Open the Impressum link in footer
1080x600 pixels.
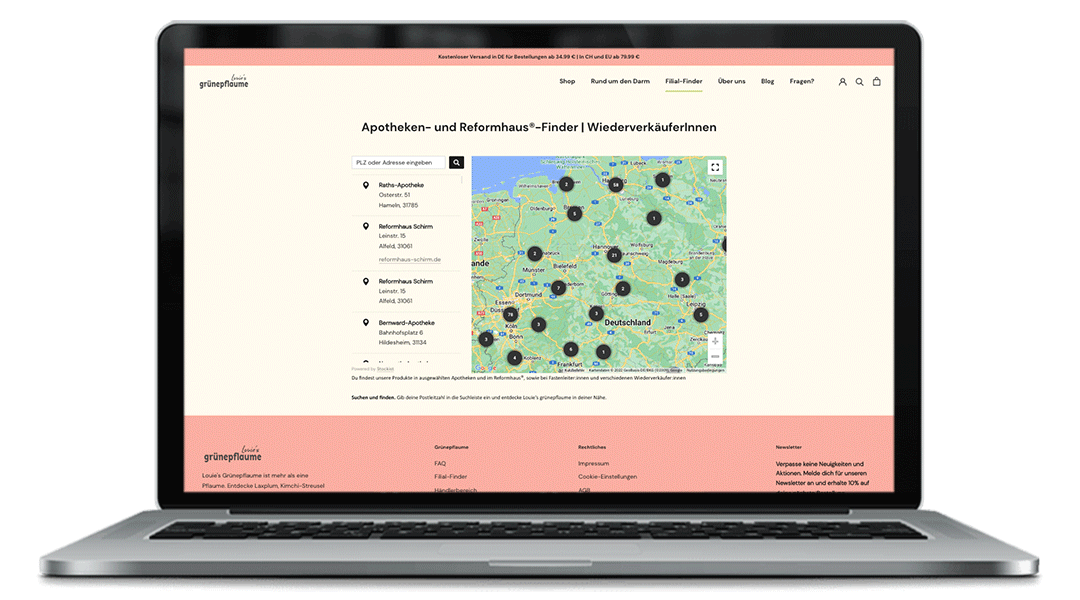click(x=593, y=463)
